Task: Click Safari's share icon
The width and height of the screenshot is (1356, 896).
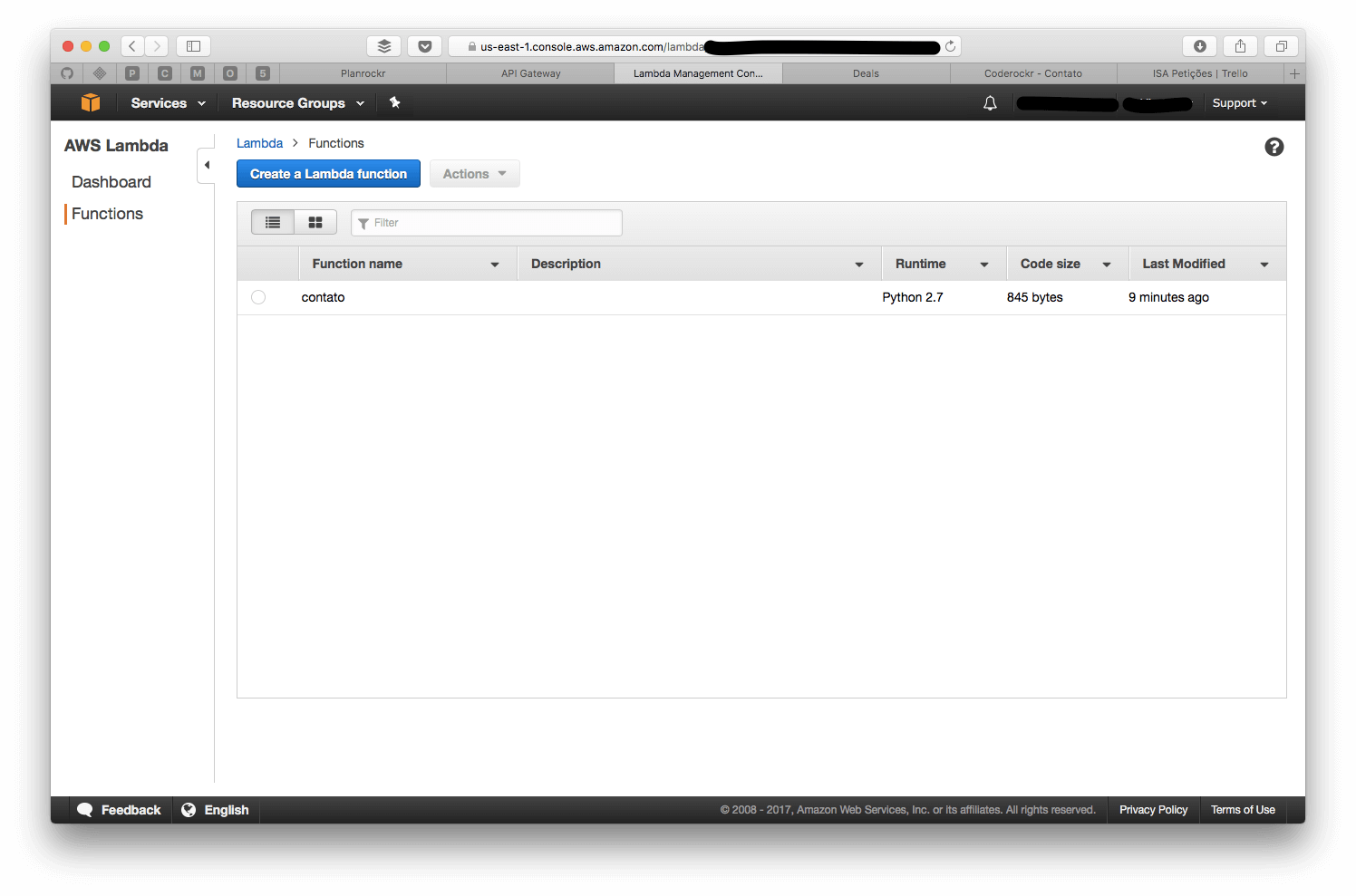Action: [x=1240, y=45]
